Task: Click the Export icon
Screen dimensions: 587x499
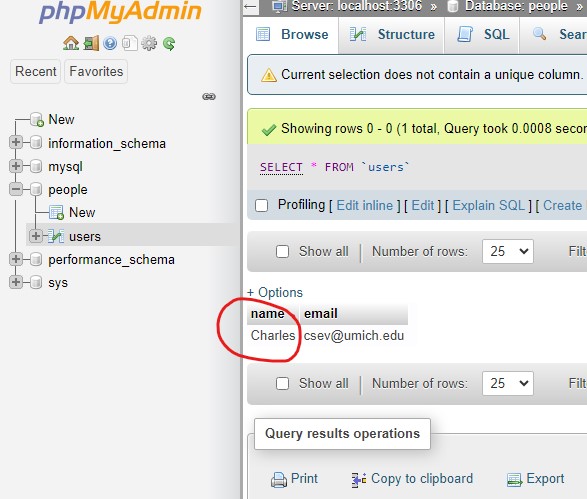Action: pos(515,480)
